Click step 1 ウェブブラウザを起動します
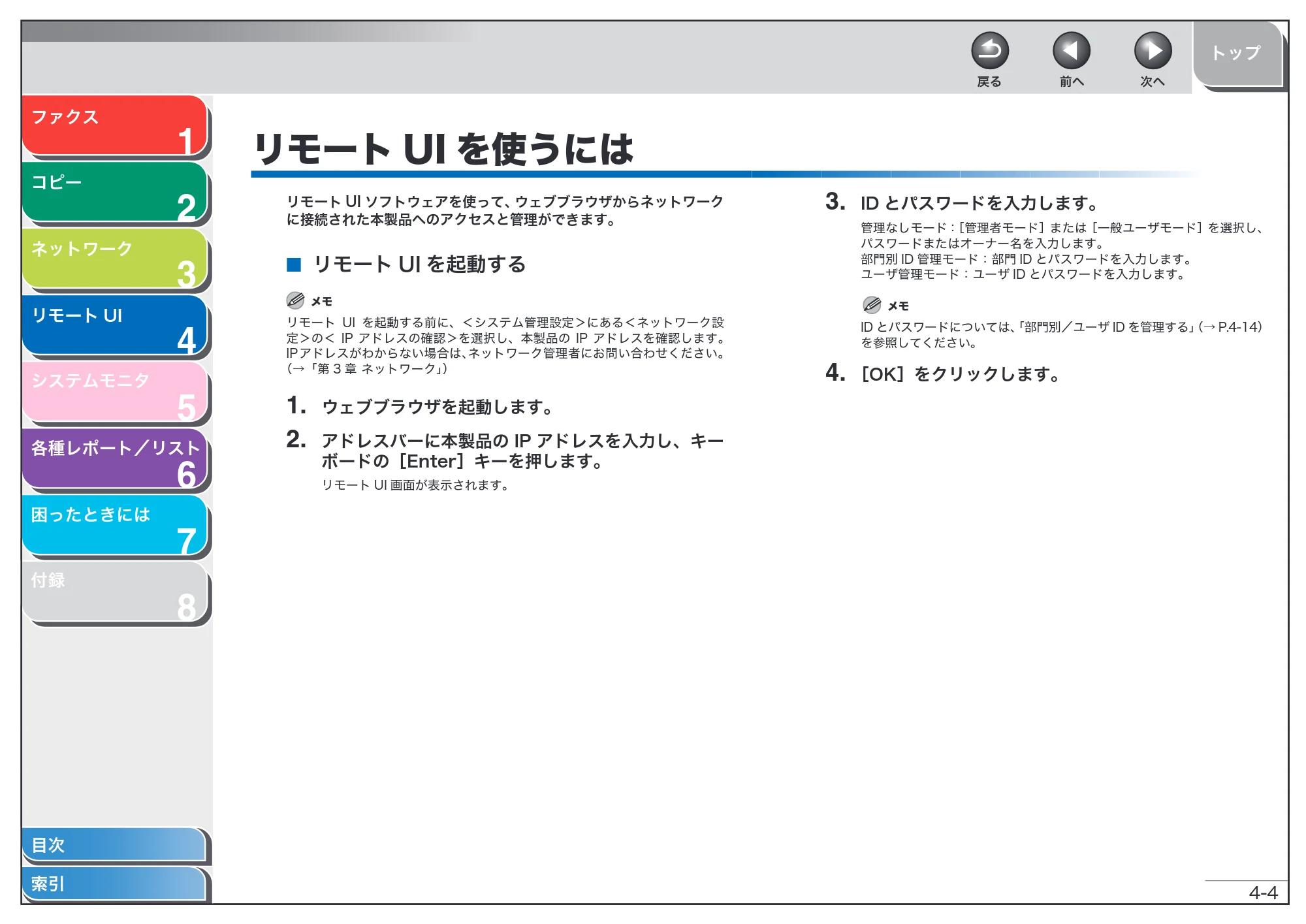This screenshot has width=1306, height=924. (421, 406)
